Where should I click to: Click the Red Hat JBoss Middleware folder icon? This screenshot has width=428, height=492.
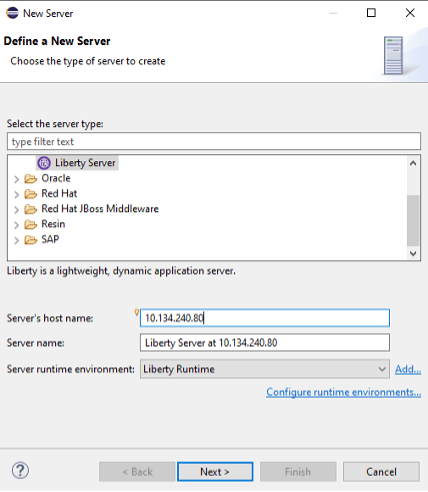31,209
